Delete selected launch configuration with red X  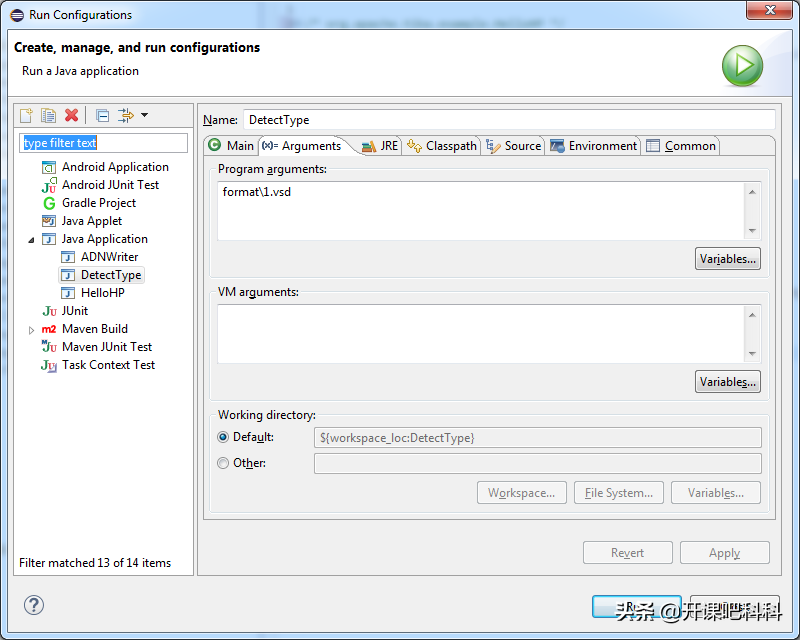click(x=71, y=115)
